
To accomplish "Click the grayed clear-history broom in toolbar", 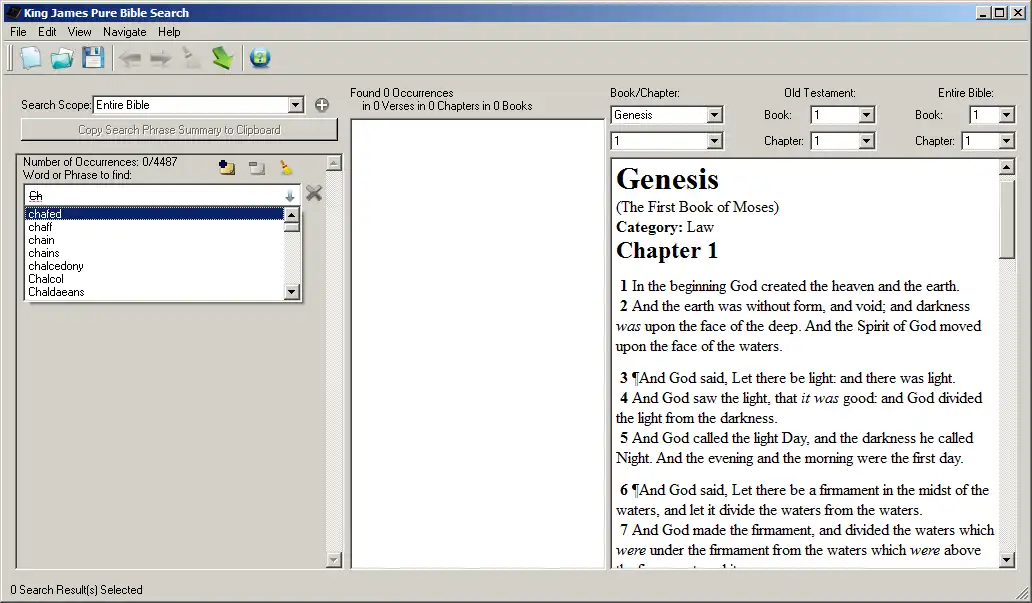I will [191, 58].
